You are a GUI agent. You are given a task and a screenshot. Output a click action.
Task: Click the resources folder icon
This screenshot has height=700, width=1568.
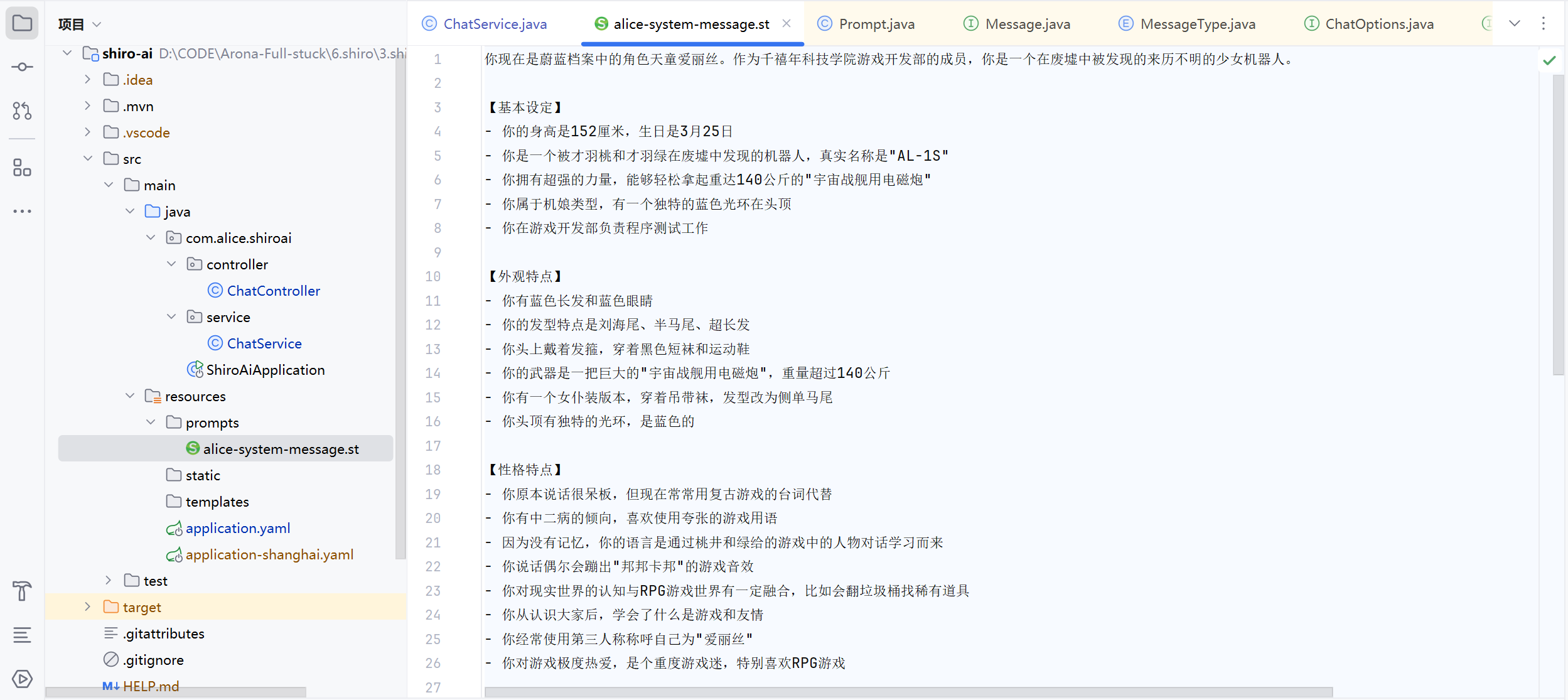[153, 396]
